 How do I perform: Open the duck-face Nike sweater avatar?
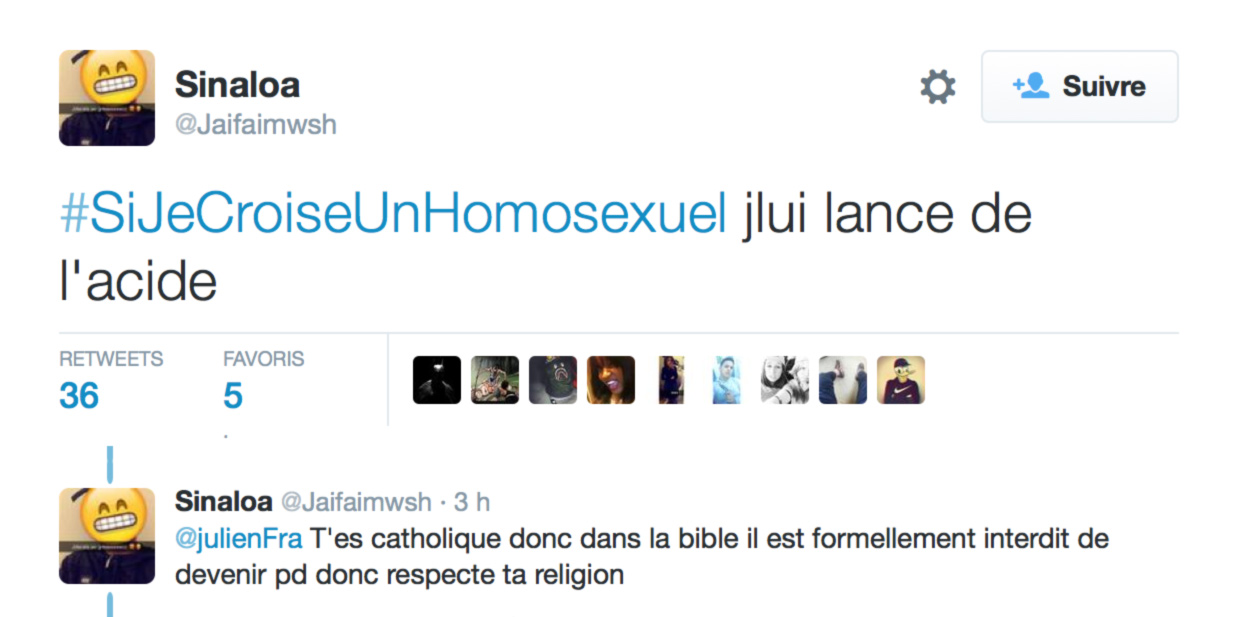[901, 380]
